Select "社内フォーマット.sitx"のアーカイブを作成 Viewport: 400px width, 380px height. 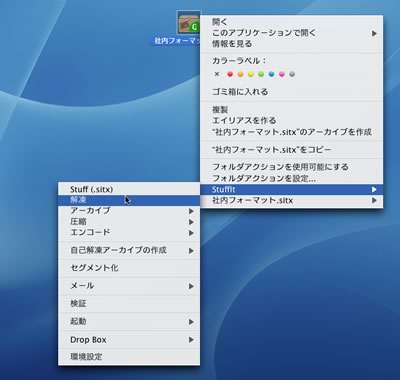[292, 132]
